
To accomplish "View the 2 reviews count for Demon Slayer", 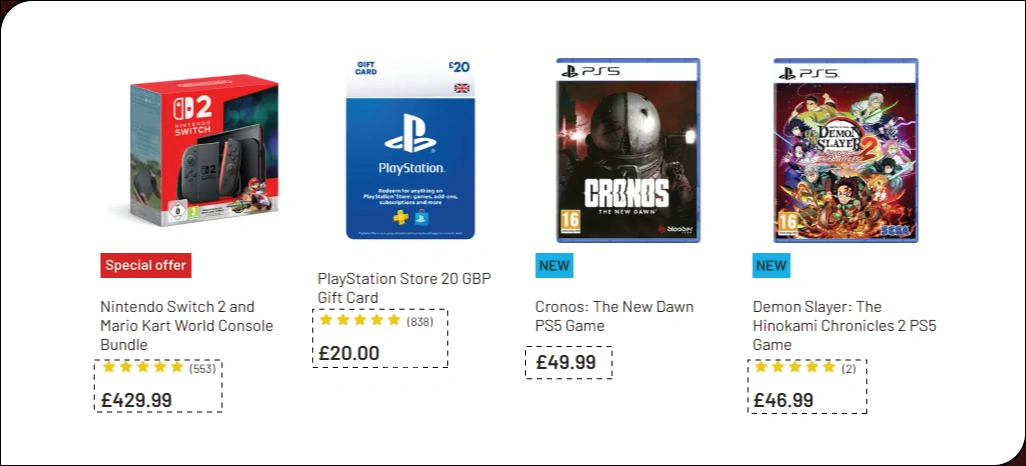I will pos(849,368).
